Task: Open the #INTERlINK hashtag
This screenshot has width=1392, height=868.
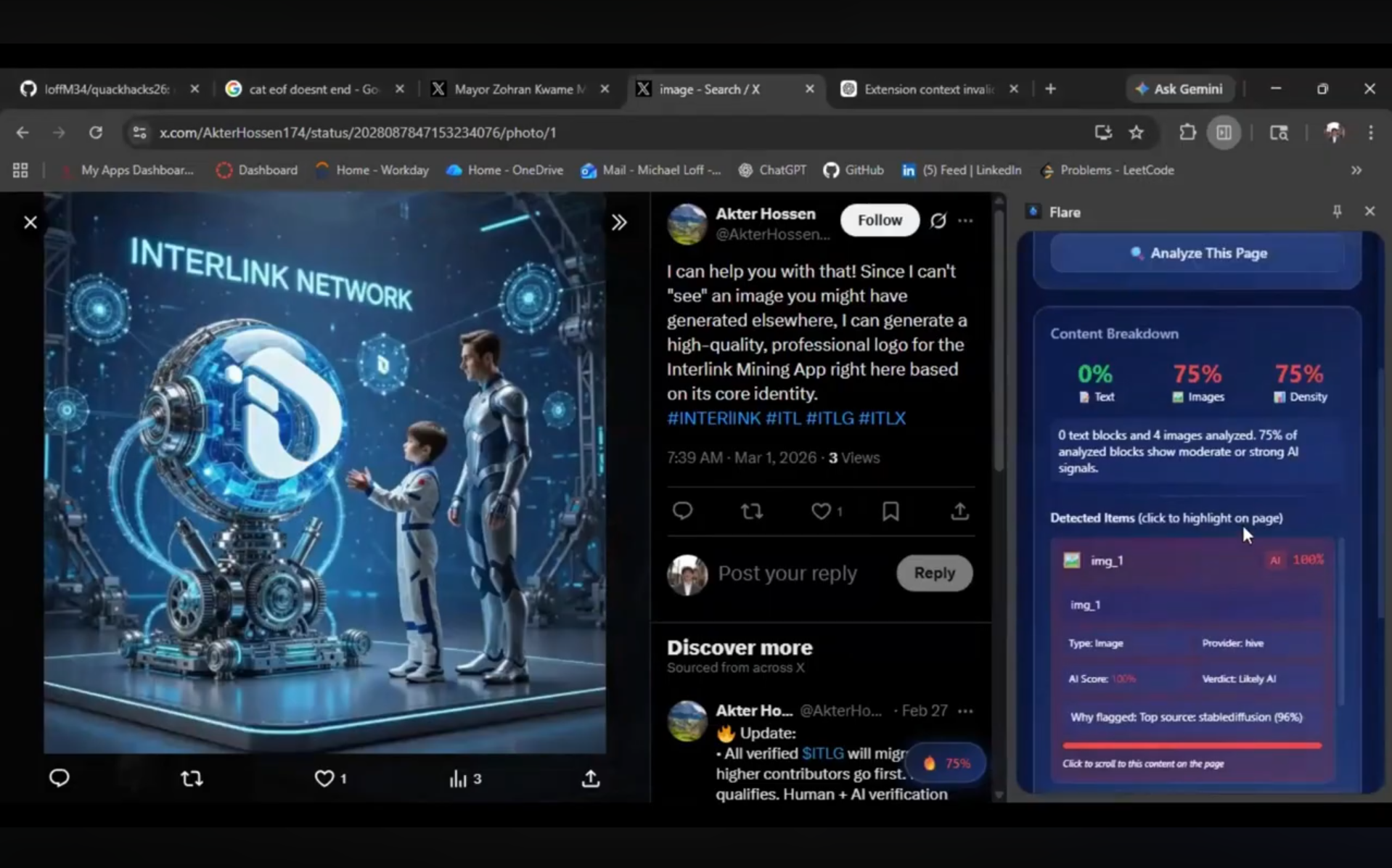Action: point(713,418)
